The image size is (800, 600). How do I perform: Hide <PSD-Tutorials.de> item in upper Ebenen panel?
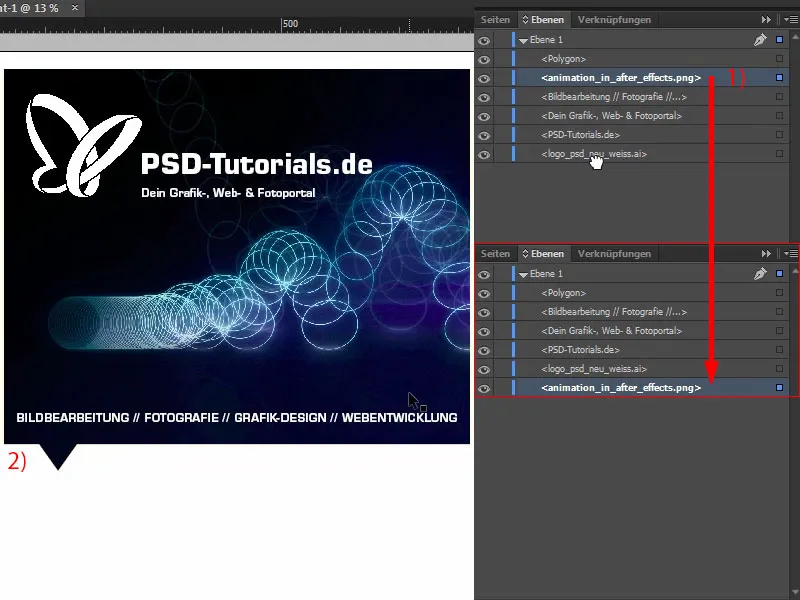tap(484, 135)
